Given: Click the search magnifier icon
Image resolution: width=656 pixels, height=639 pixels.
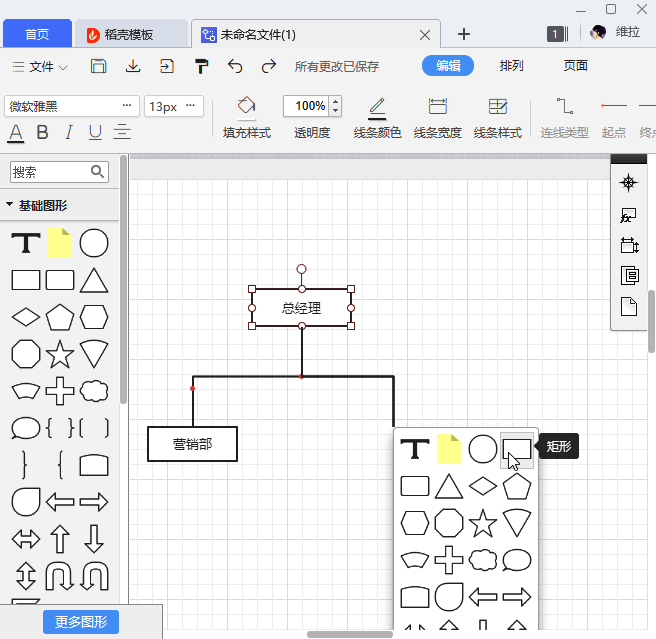Looking at the screenshot, I should (97, 172).
